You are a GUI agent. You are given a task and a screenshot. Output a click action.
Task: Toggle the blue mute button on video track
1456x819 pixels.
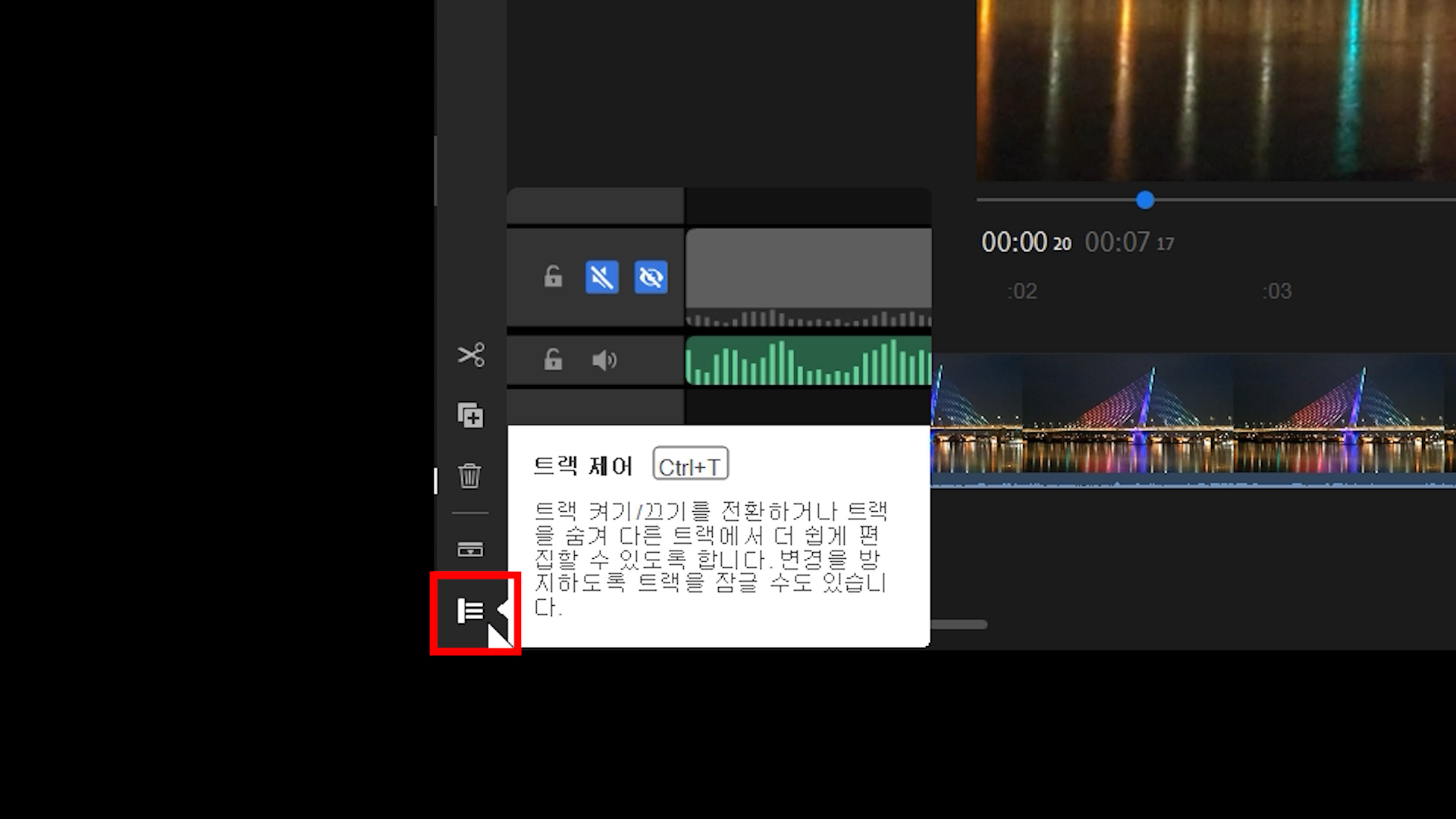click(602, 277)
